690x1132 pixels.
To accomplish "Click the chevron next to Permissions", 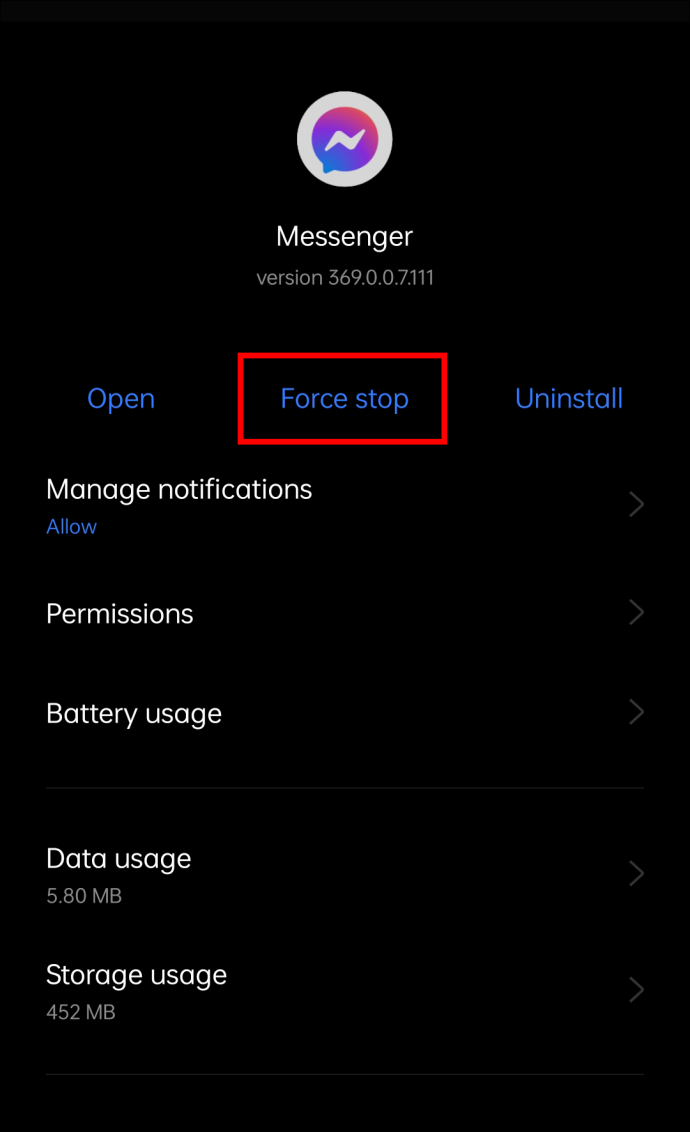I will (636, 612).
